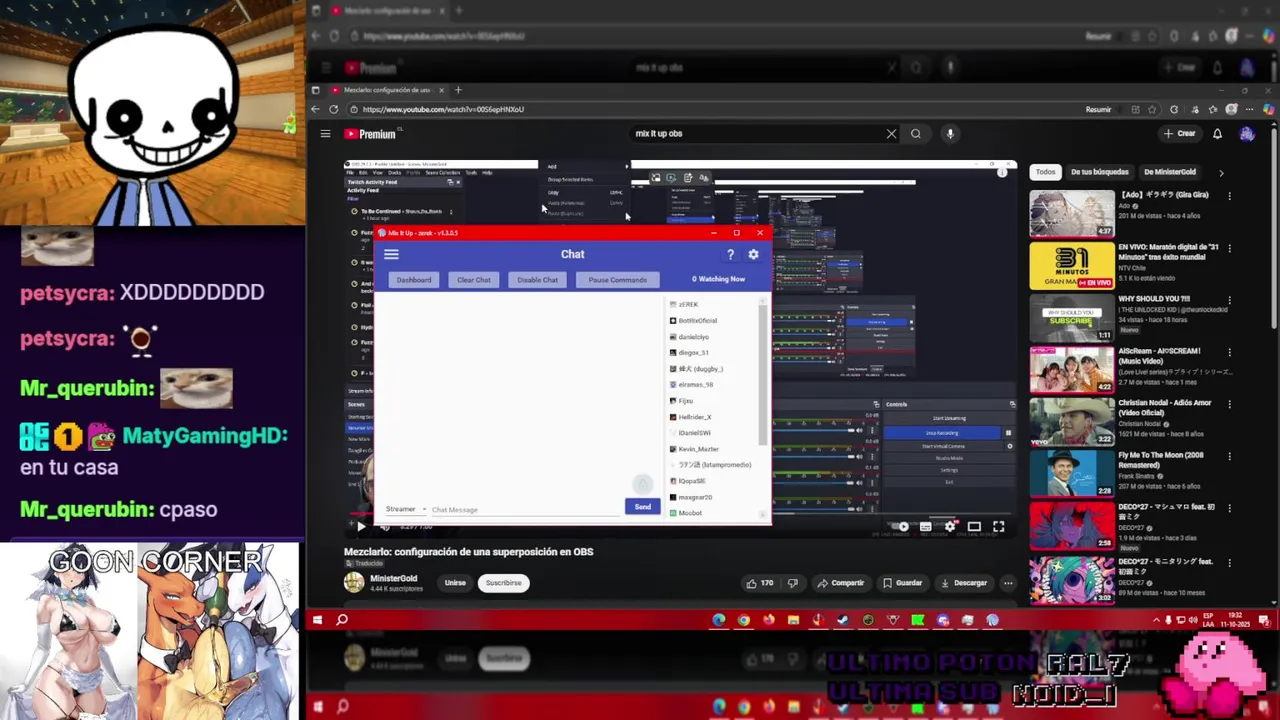Select the Todos filter chip
1280x720 pixels.
(x=1045, y=172)
